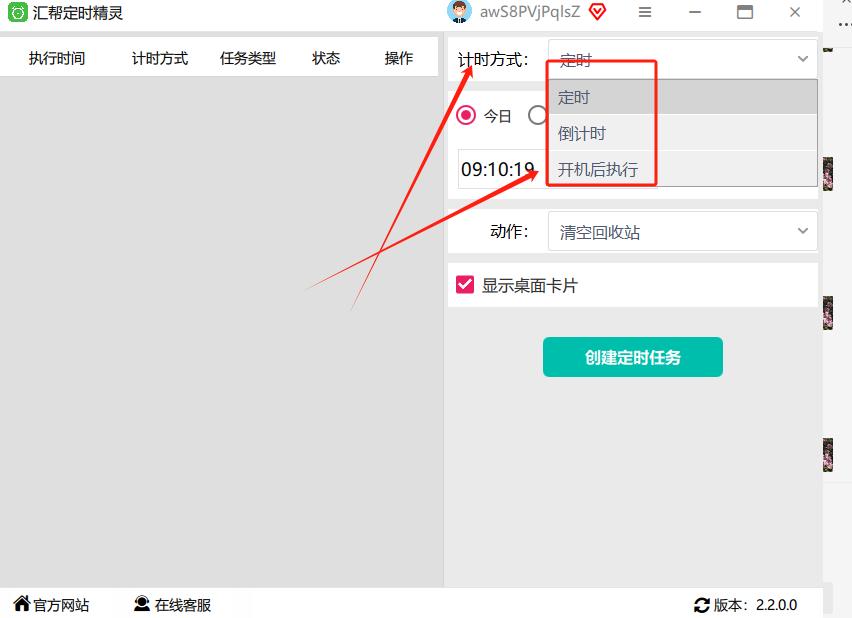The image size is (852, 618).
Task: Open the 动作 dropdown showing 清空回收站
Action: click(683, 231)
